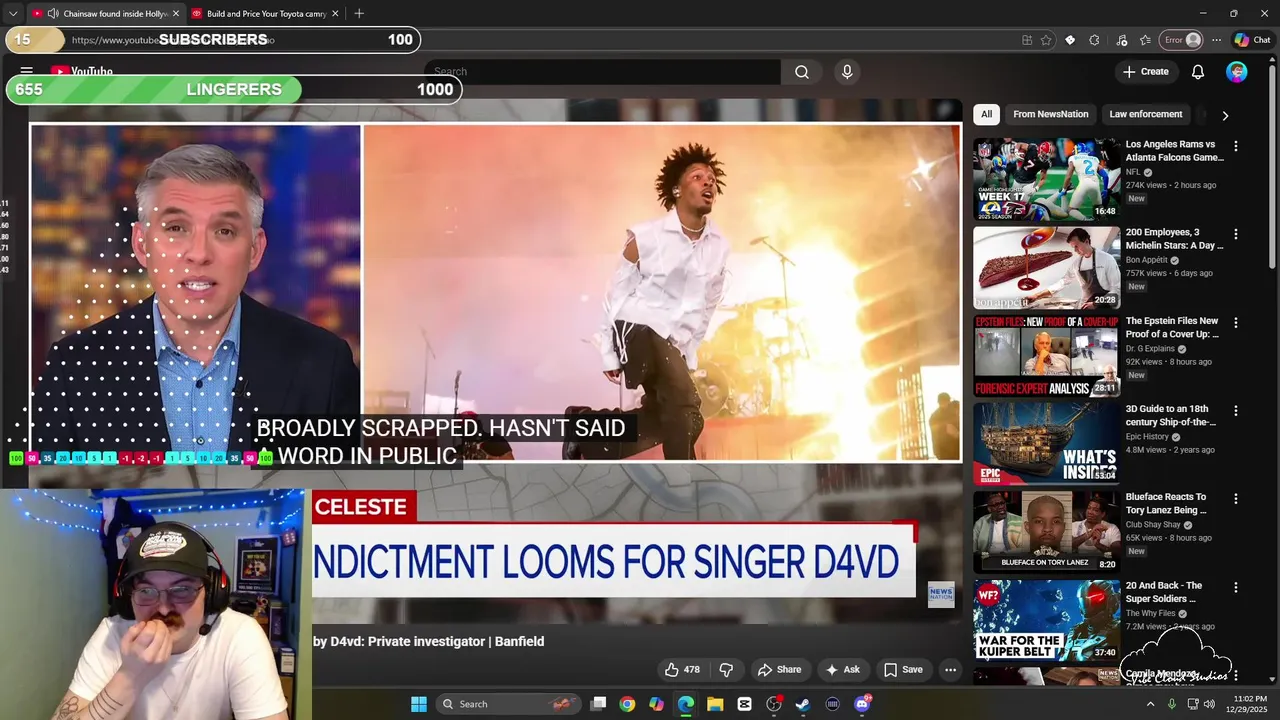Open Microsoft Edge taskbar icon
Screen dimensions: 1280x720
(686, 704)
